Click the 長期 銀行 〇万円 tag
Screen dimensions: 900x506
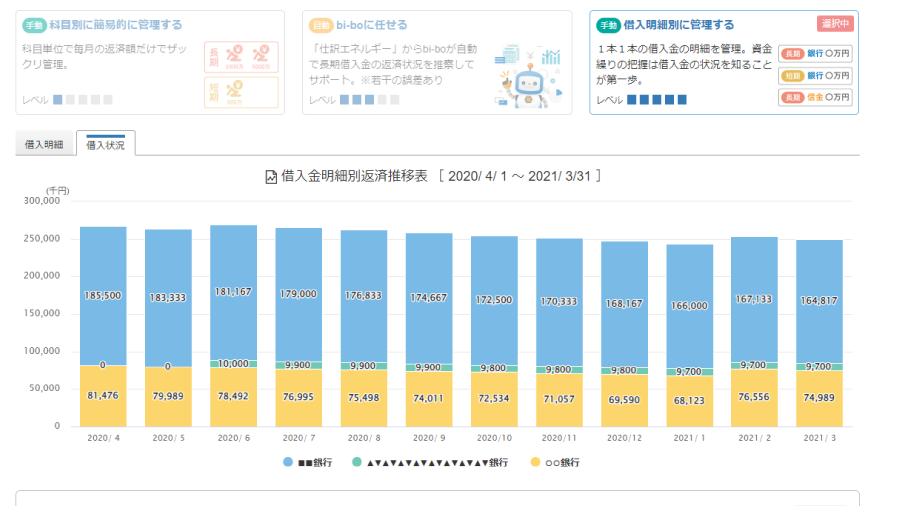point(815,53)
